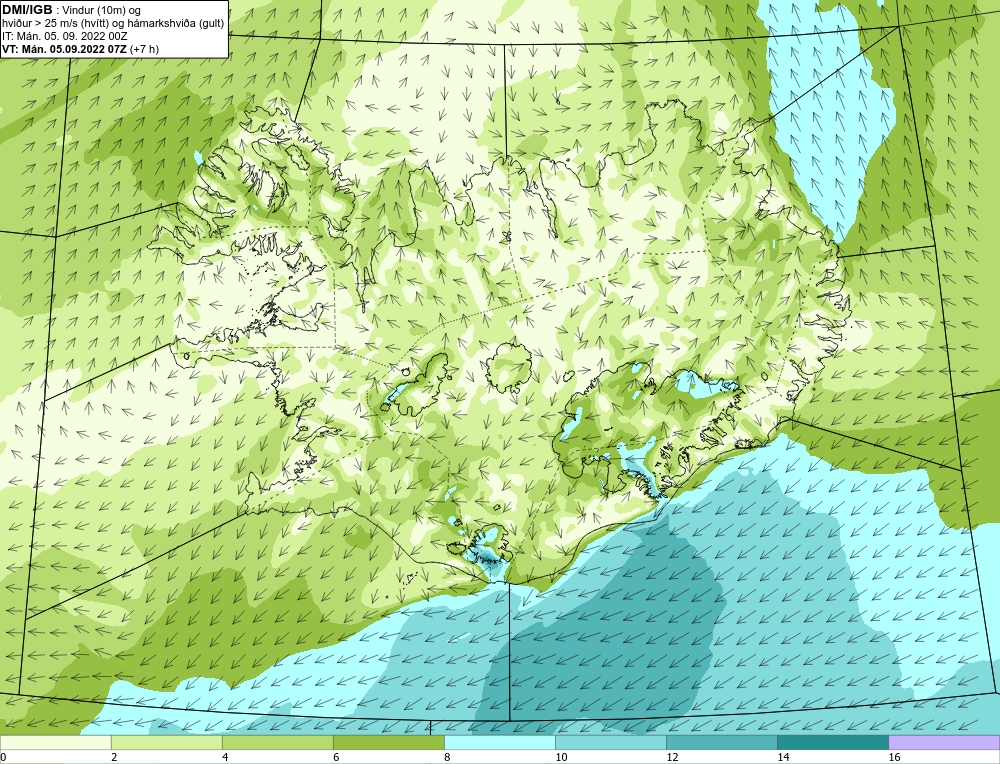Click the 'VT: Mán. 05.09.2022 07Z' valid time
1000x764 pixels.
(64, 49)
